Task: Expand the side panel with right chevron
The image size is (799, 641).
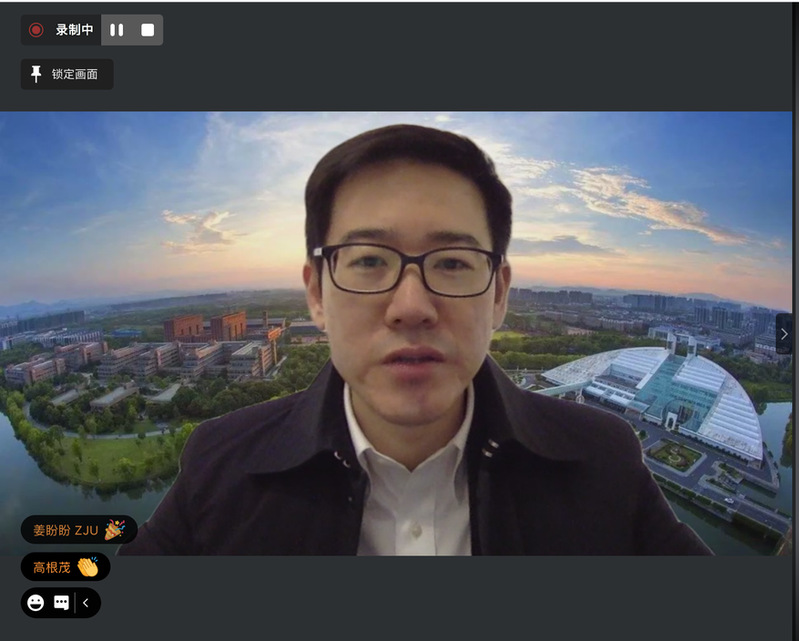Action: coord(784,334)
